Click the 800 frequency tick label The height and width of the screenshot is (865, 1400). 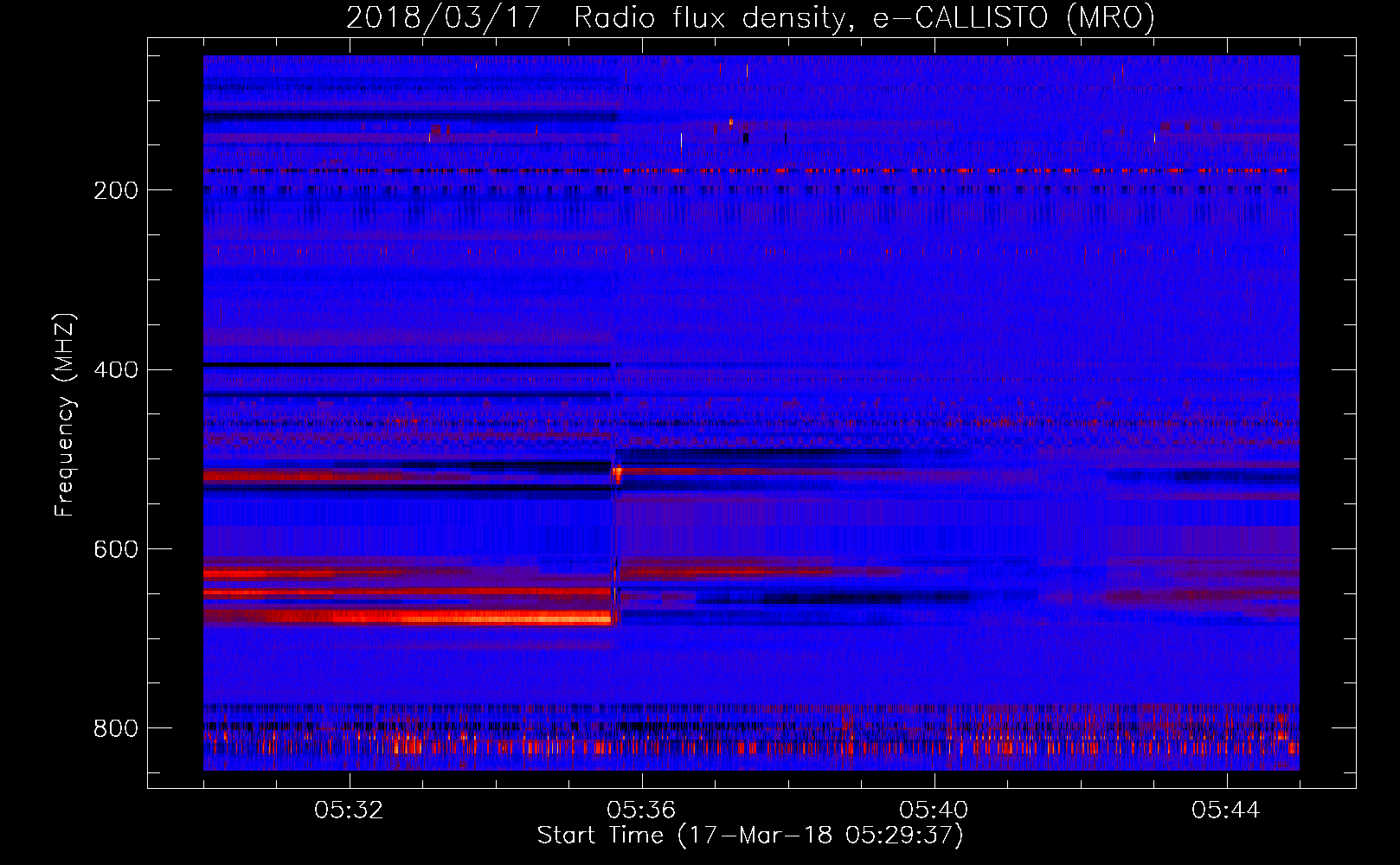coord(116,729)
